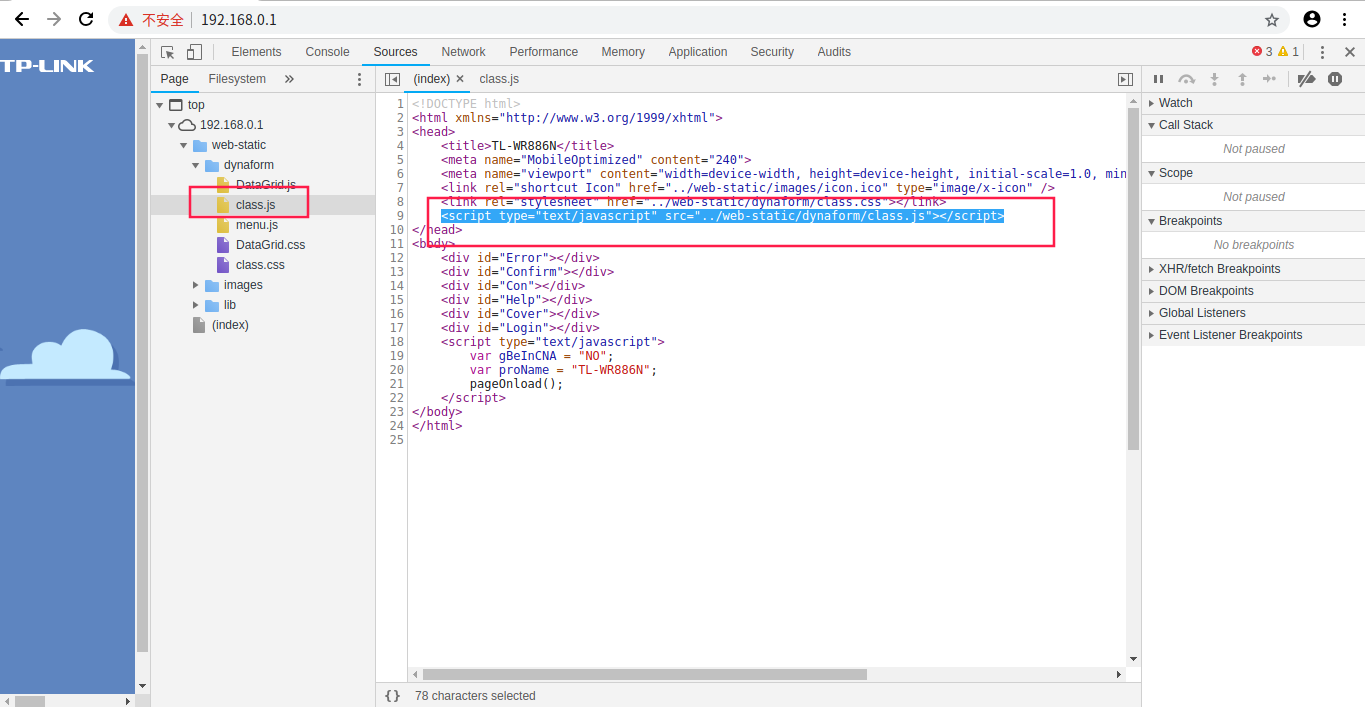This screenshot has height=707, width=1365.
Task: Select the Page navigator tab
Action: tap(174, 79)
